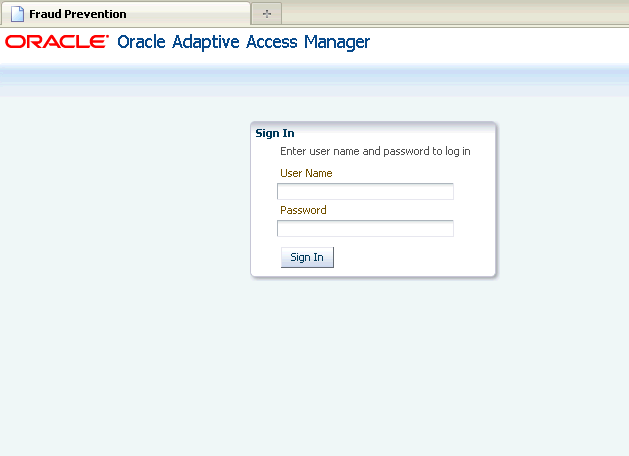Select the Fraud Prevention tab
The height and width of the screenshot is (456, 629).
125,14
